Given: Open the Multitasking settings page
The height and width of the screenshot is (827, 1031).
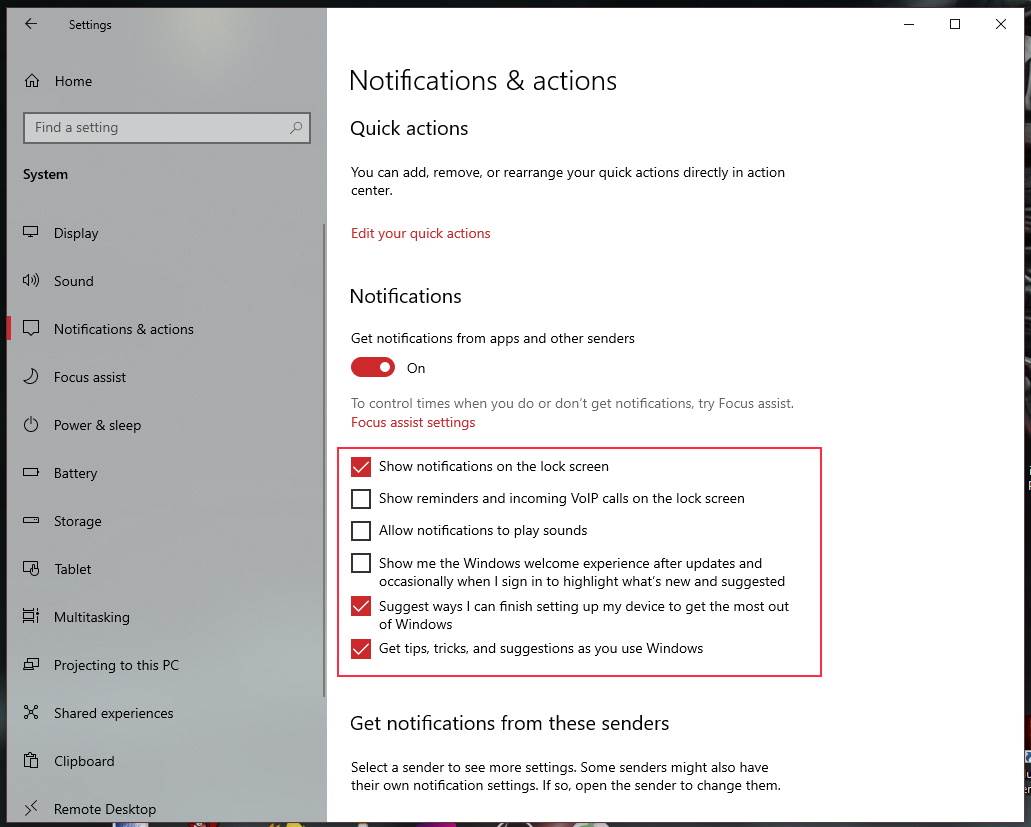Looking at the screenshot, I should point(92,617).
